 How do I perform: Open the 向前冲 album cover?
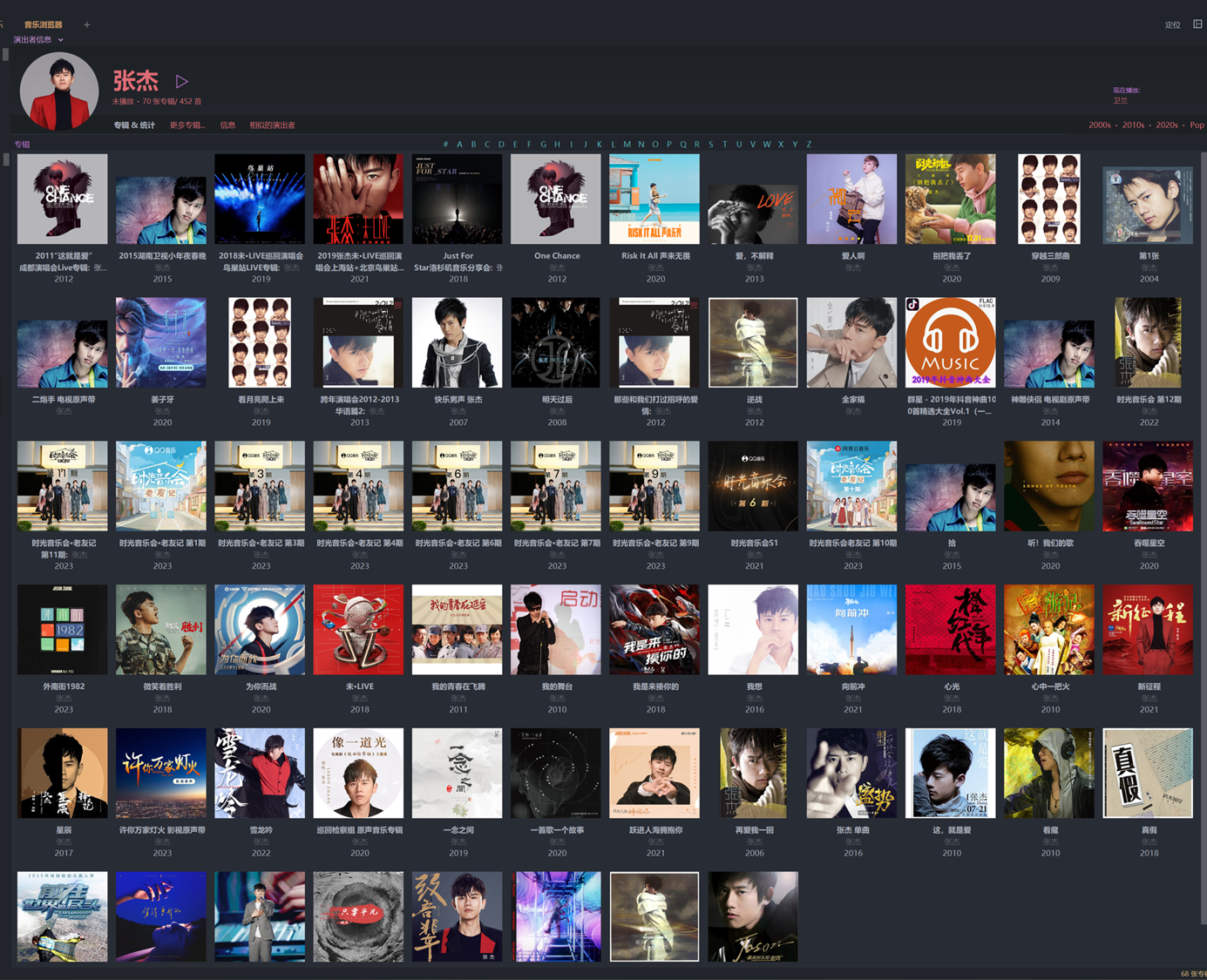[852, 630]
